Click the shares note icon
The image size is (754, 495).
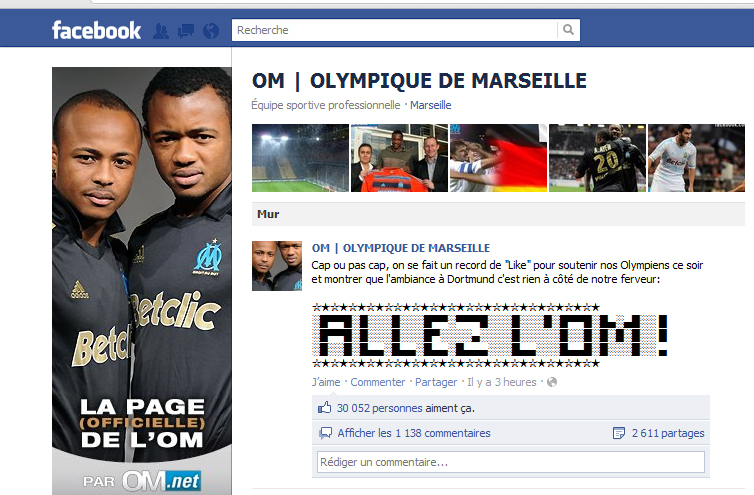pyautogui.click(x=618, y=433)
